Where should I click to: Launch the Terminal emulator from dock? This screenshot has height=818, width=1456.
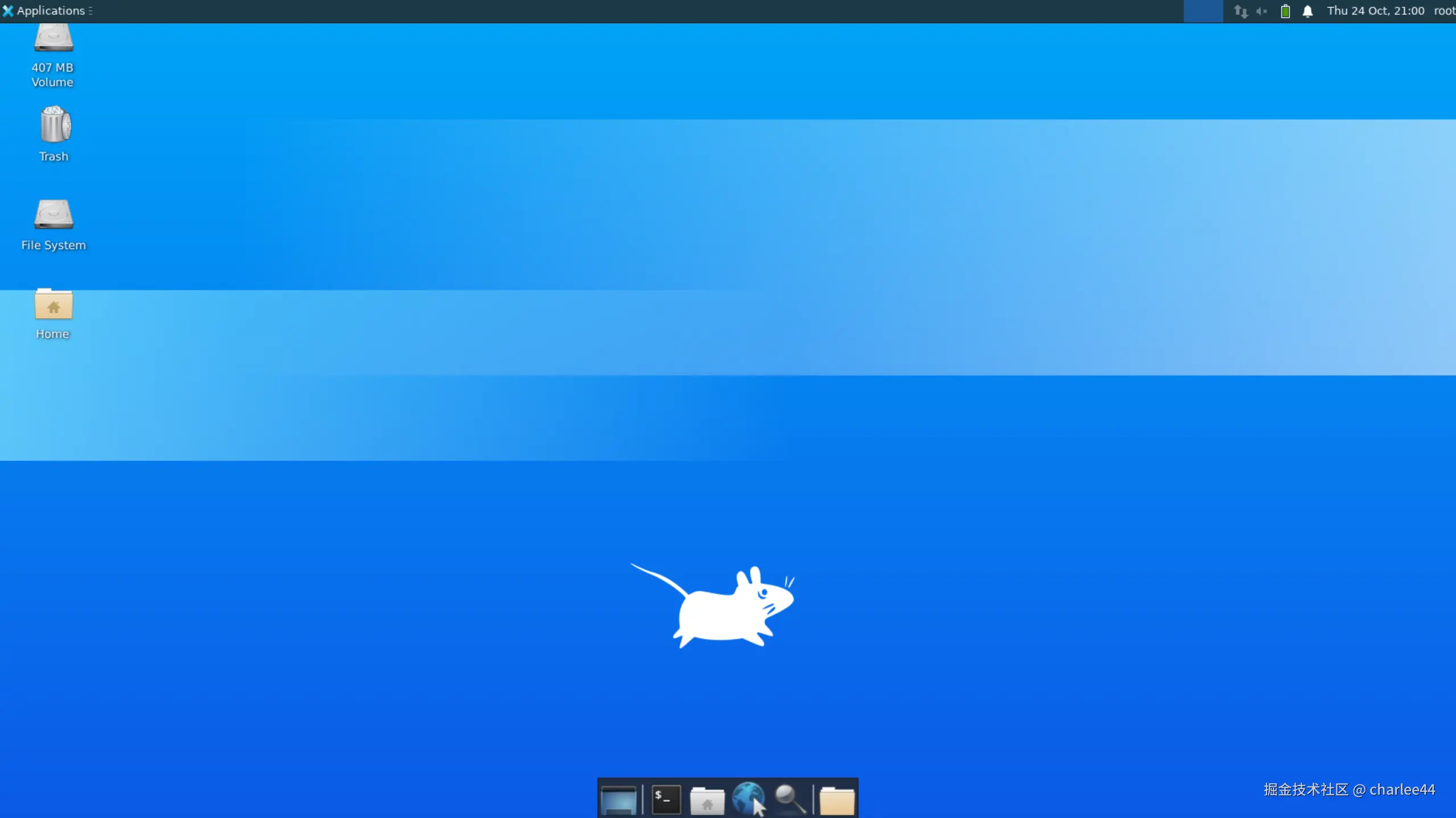click(666, 799)
